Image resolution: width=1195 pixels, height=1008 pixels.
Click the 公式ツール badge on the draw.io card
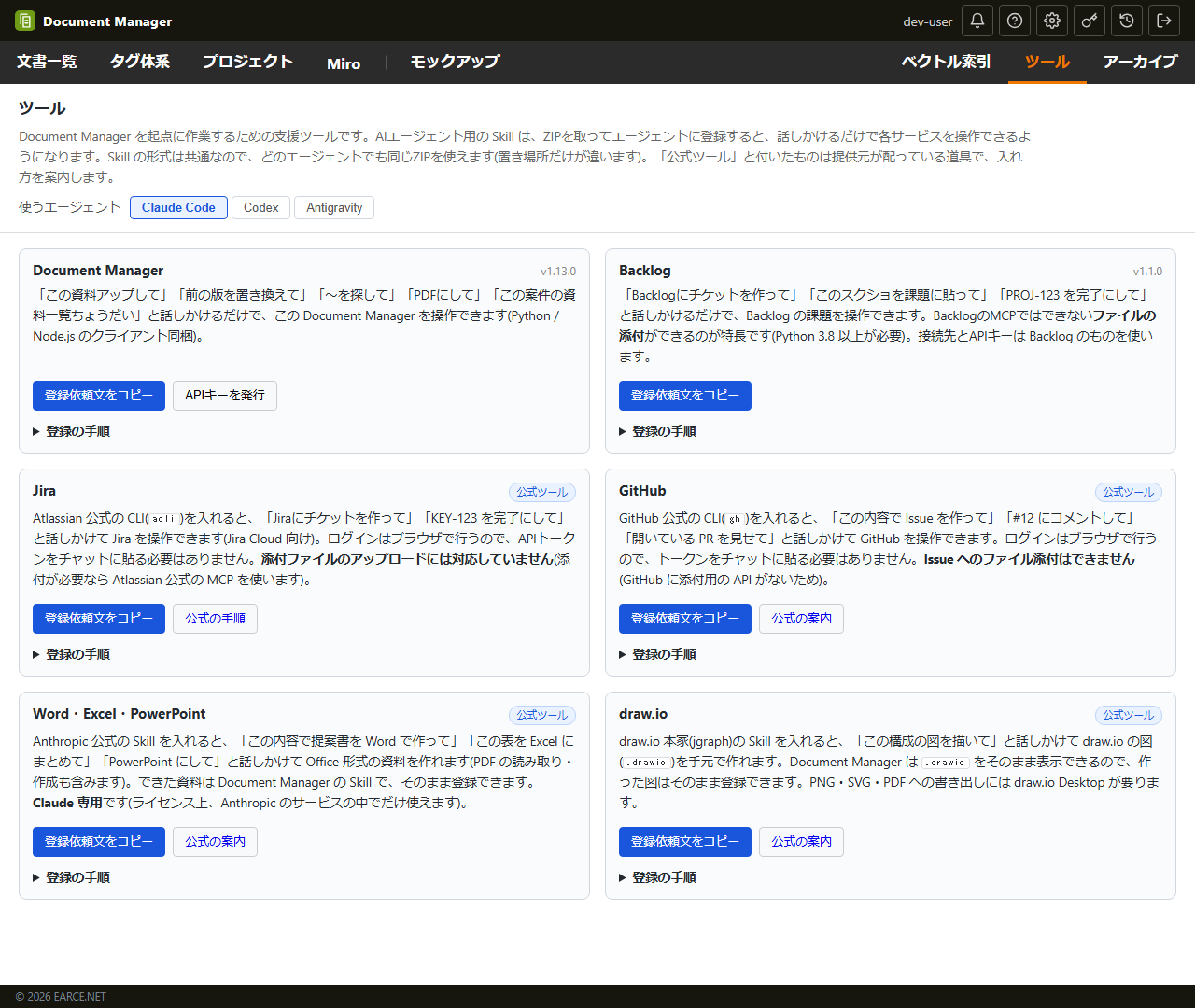[1129, 715]
